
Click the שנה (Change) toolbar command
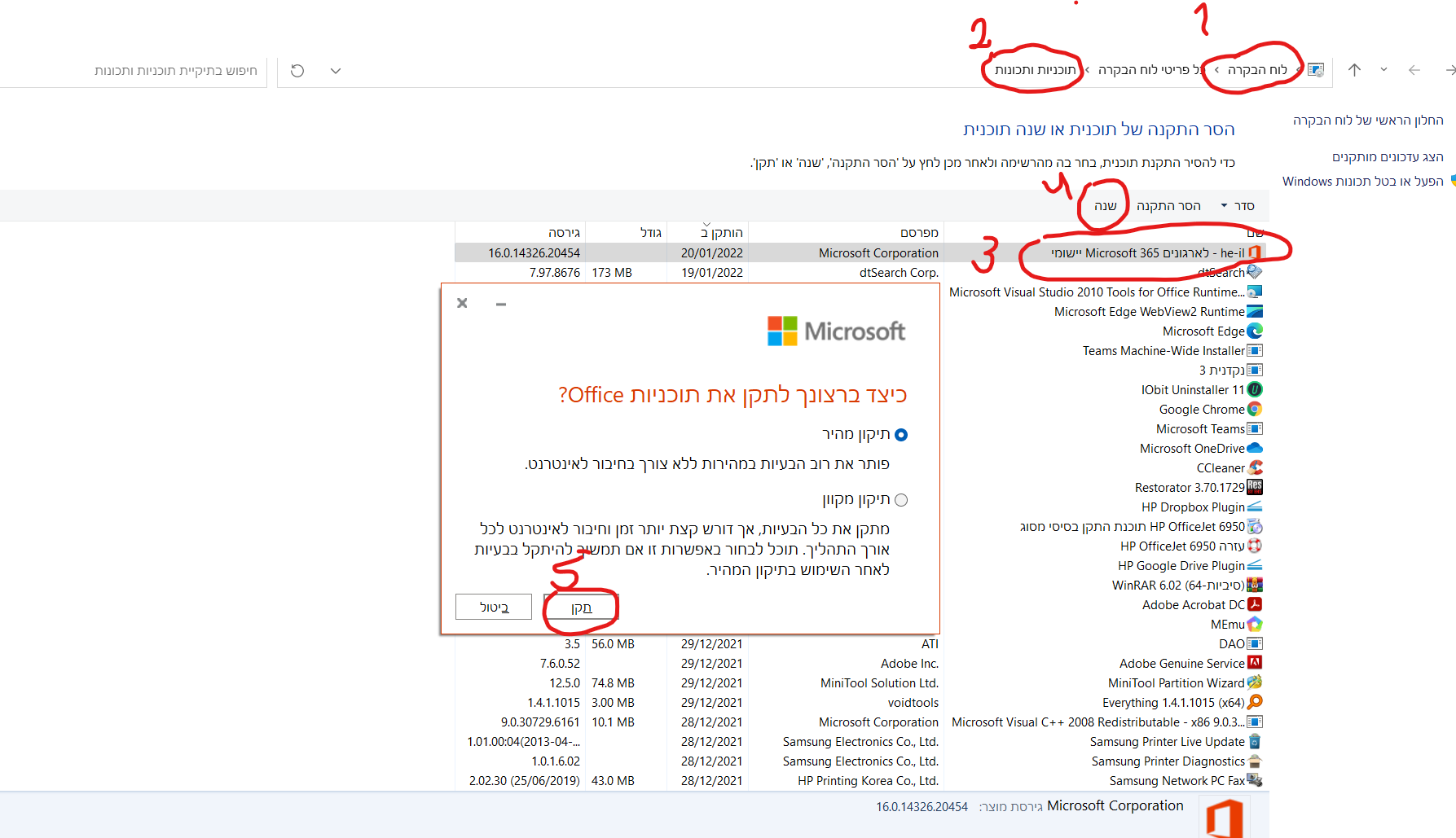pos(1105,206)
